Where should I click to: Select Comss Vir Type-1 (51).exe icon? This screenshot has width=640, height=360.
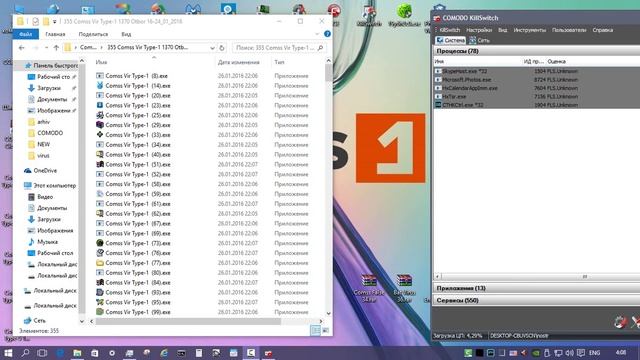point(100,164)
